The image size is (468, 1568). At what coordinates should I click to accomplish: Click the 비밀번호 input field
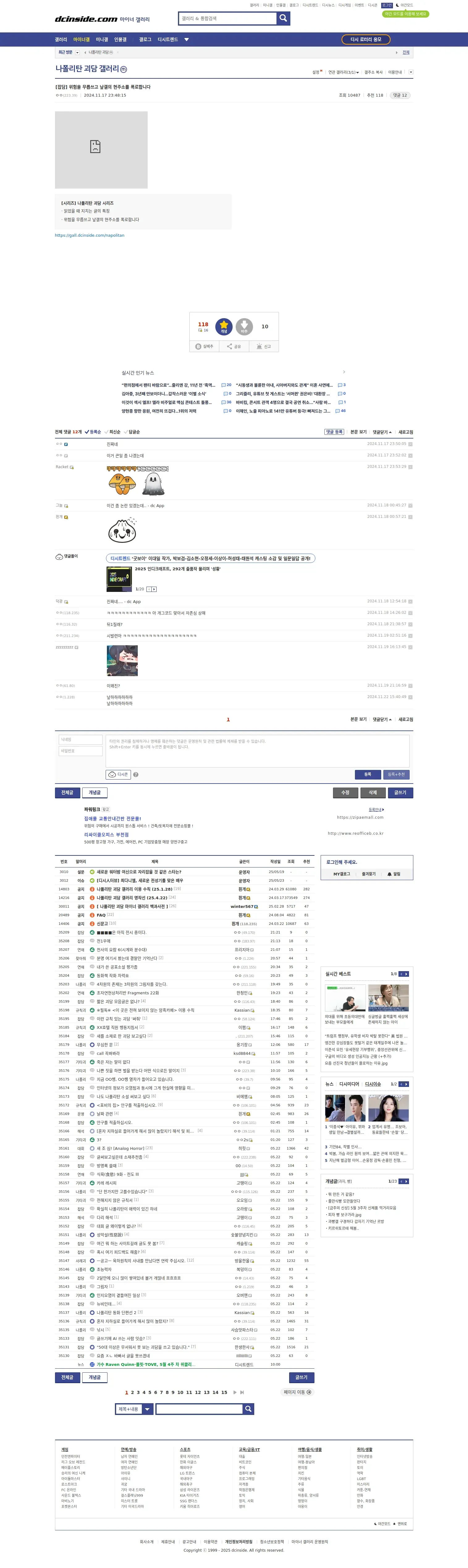click(80, 751)
